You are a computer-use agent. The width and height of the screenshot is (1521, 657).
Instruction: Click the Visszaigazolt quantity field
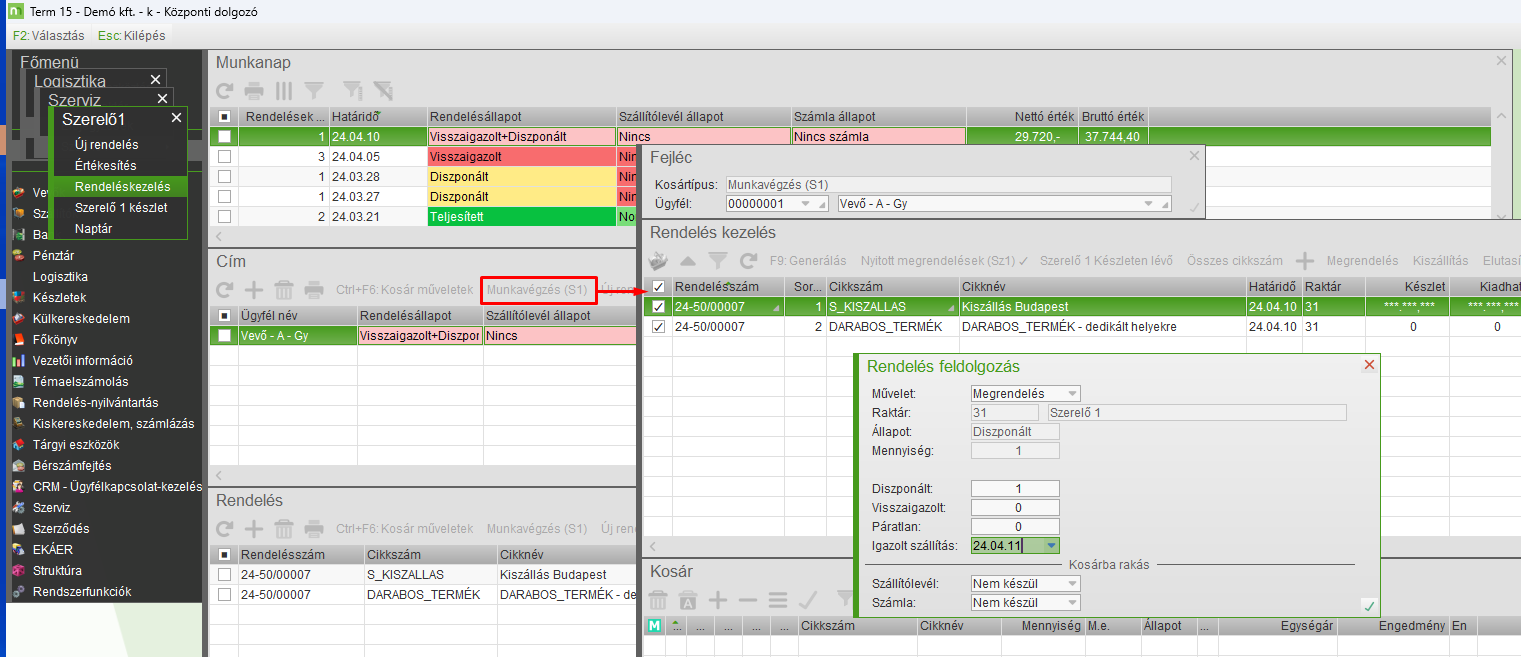coord(1015,508)
